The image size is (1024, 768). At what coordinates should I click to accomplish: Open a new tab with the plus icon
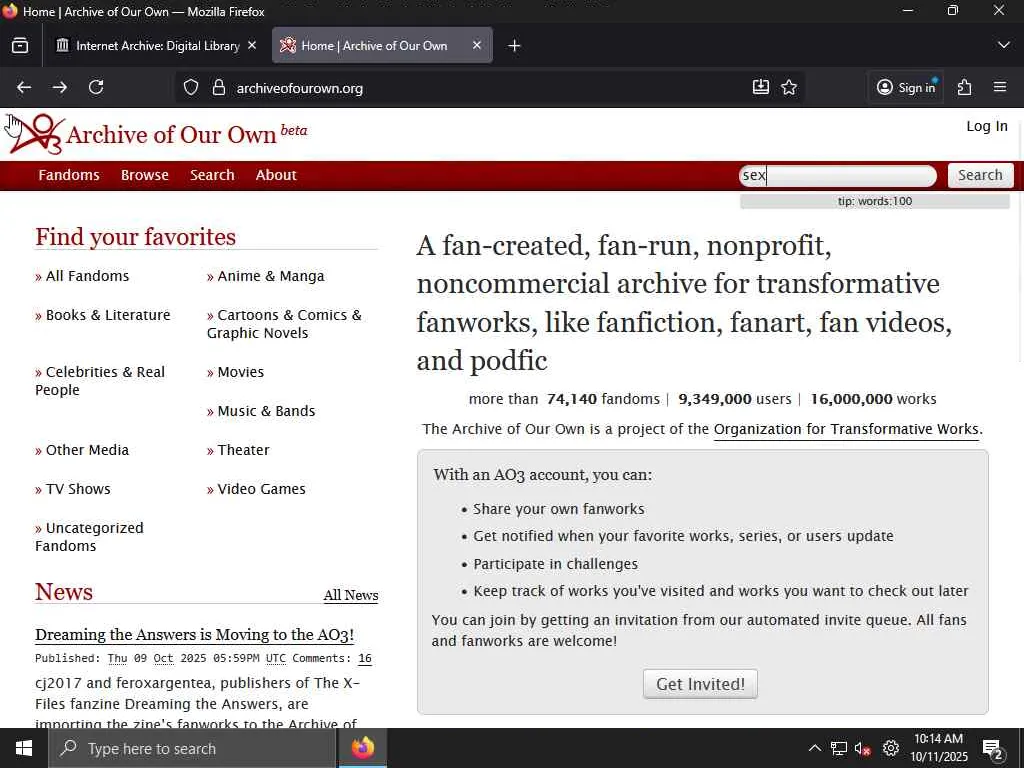tap(515, 46)
